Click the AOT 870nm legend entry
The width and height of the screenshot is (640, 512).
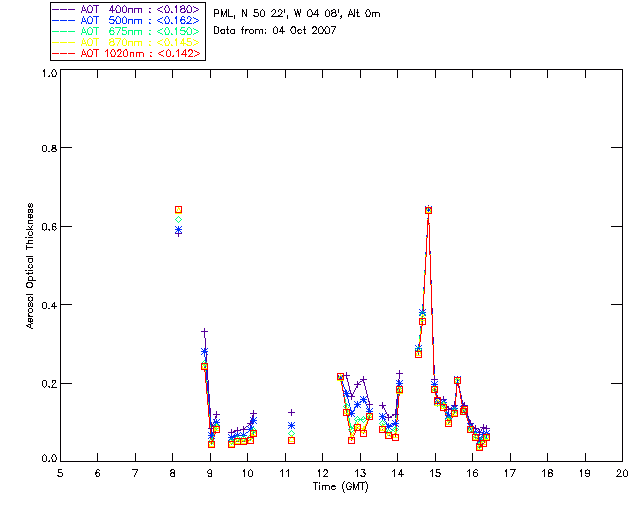[x=127, y=42]
